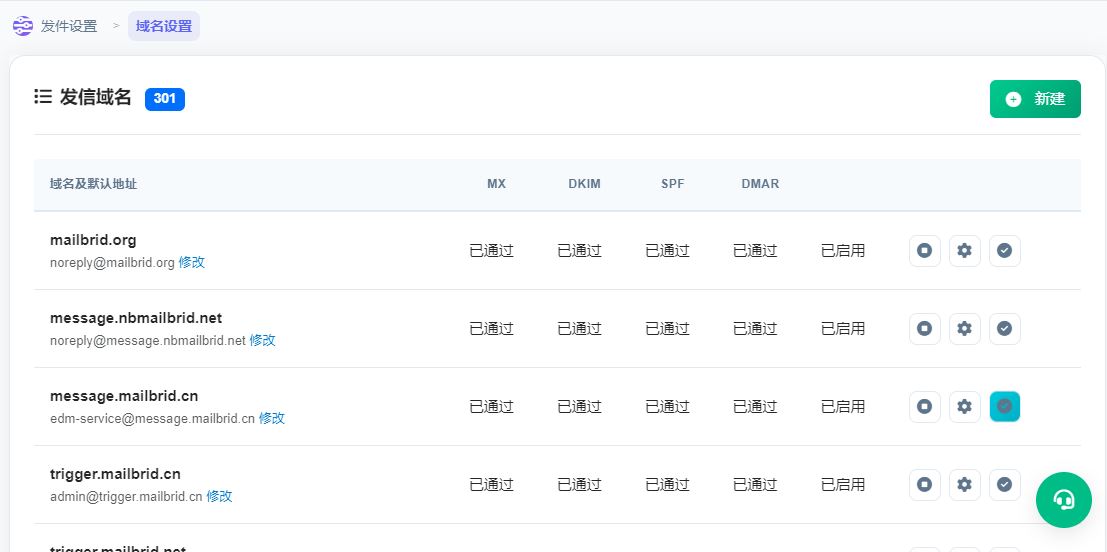Stop the message.mailbrid.cn domain
Screen dimensions: 1107x552
coord(925,407)
